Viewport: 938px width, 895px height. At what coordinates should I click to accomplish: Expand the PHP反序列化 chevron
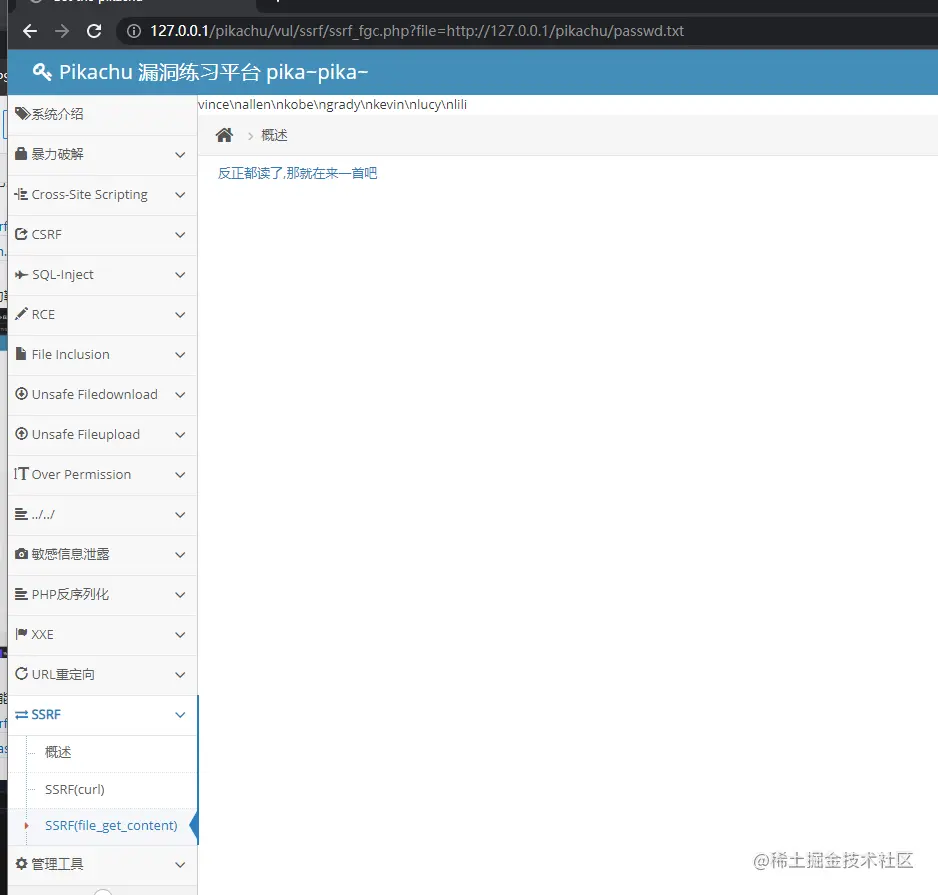pyautogui.click(x=180, y=595)
